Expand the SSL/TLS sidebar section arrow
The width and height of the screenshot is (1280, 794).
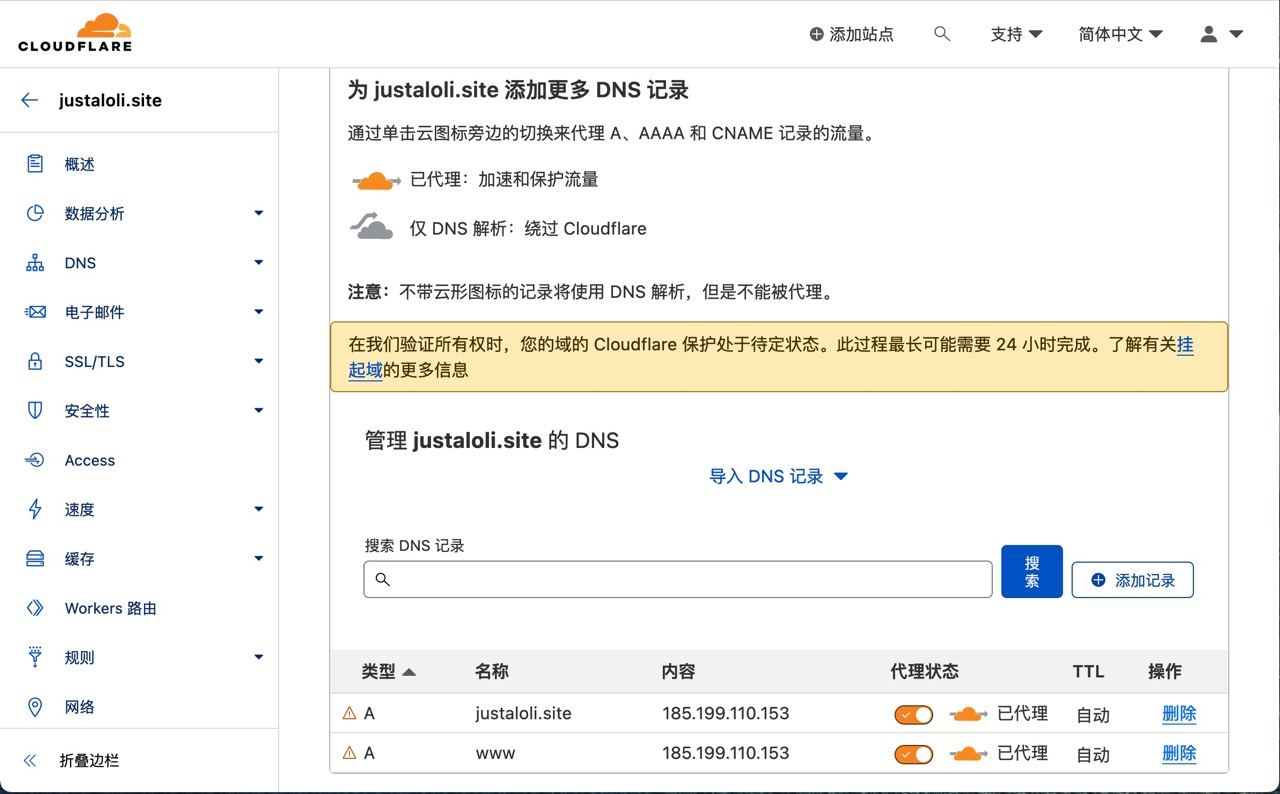[x=259, y=361]
